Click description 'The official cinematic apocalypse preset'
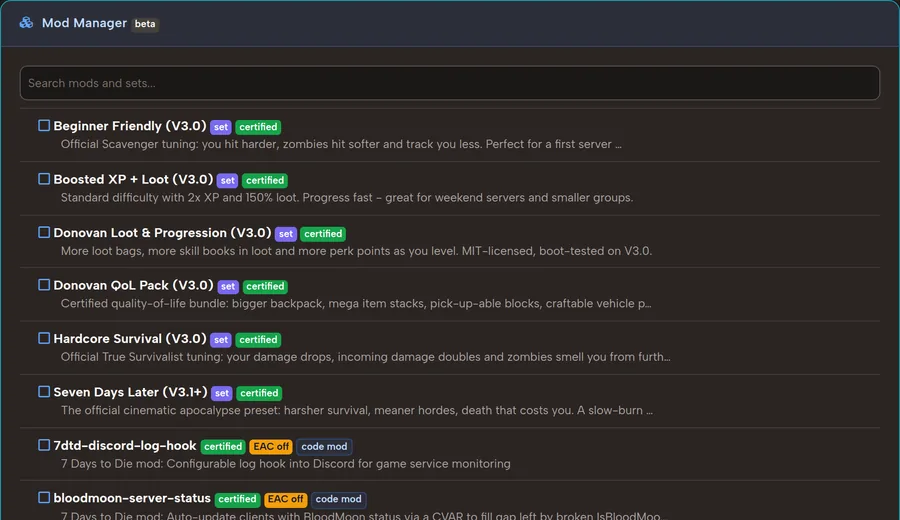The width and height of the screenshot is (900, 520). (x=356, y=410)
